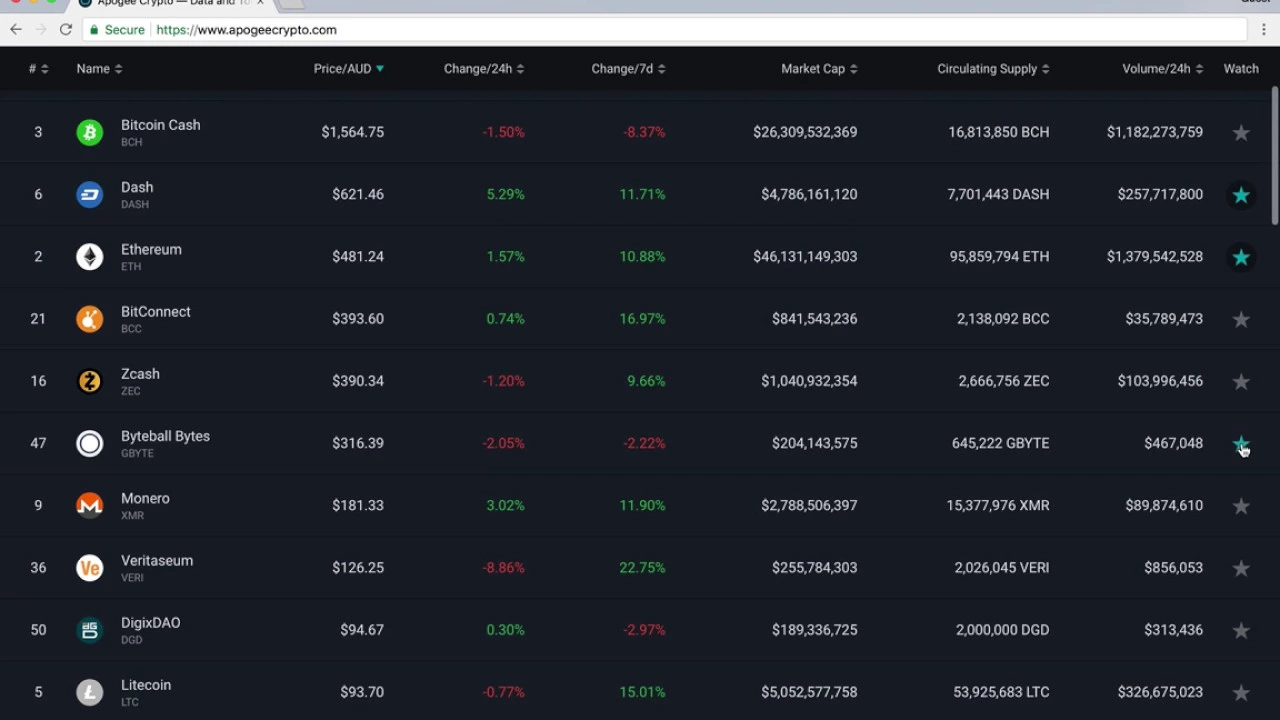The width and height of the screenshot is (1280, 720).
Task: Click Dash 24h change 5.29%
Action: point(505,195)
